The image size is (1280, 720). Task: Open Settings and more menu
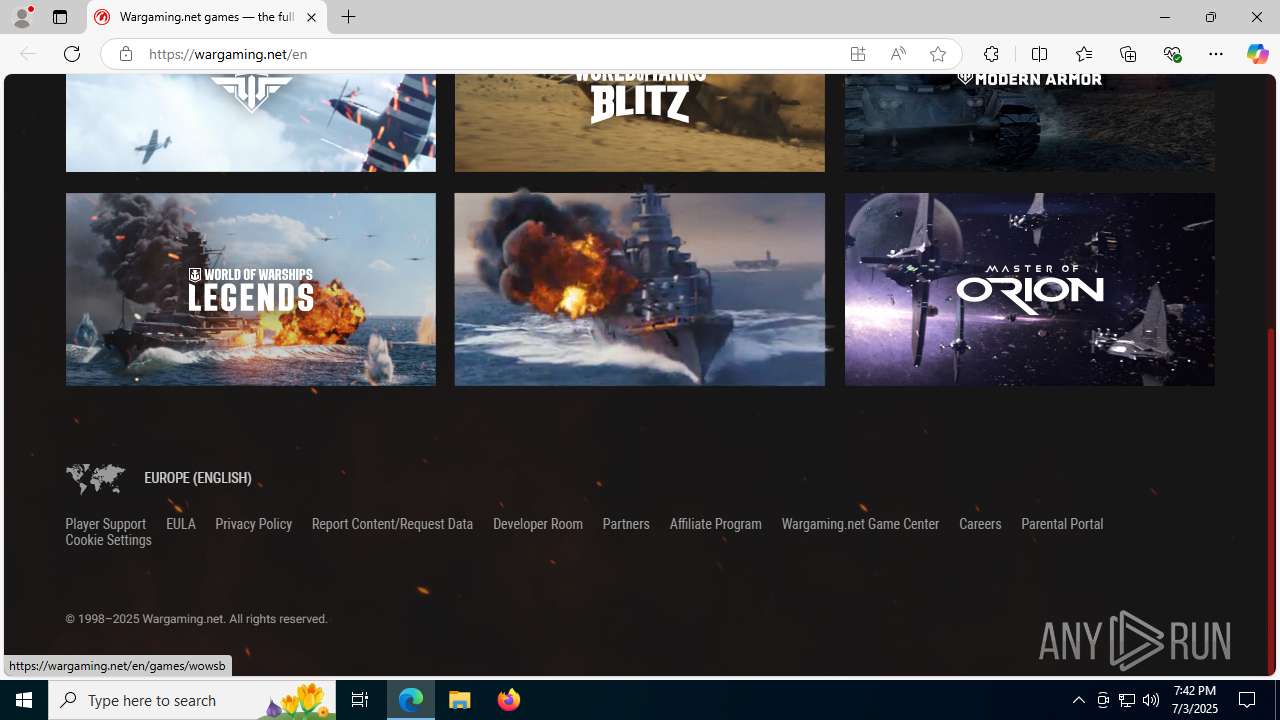tap(1216, 54)
